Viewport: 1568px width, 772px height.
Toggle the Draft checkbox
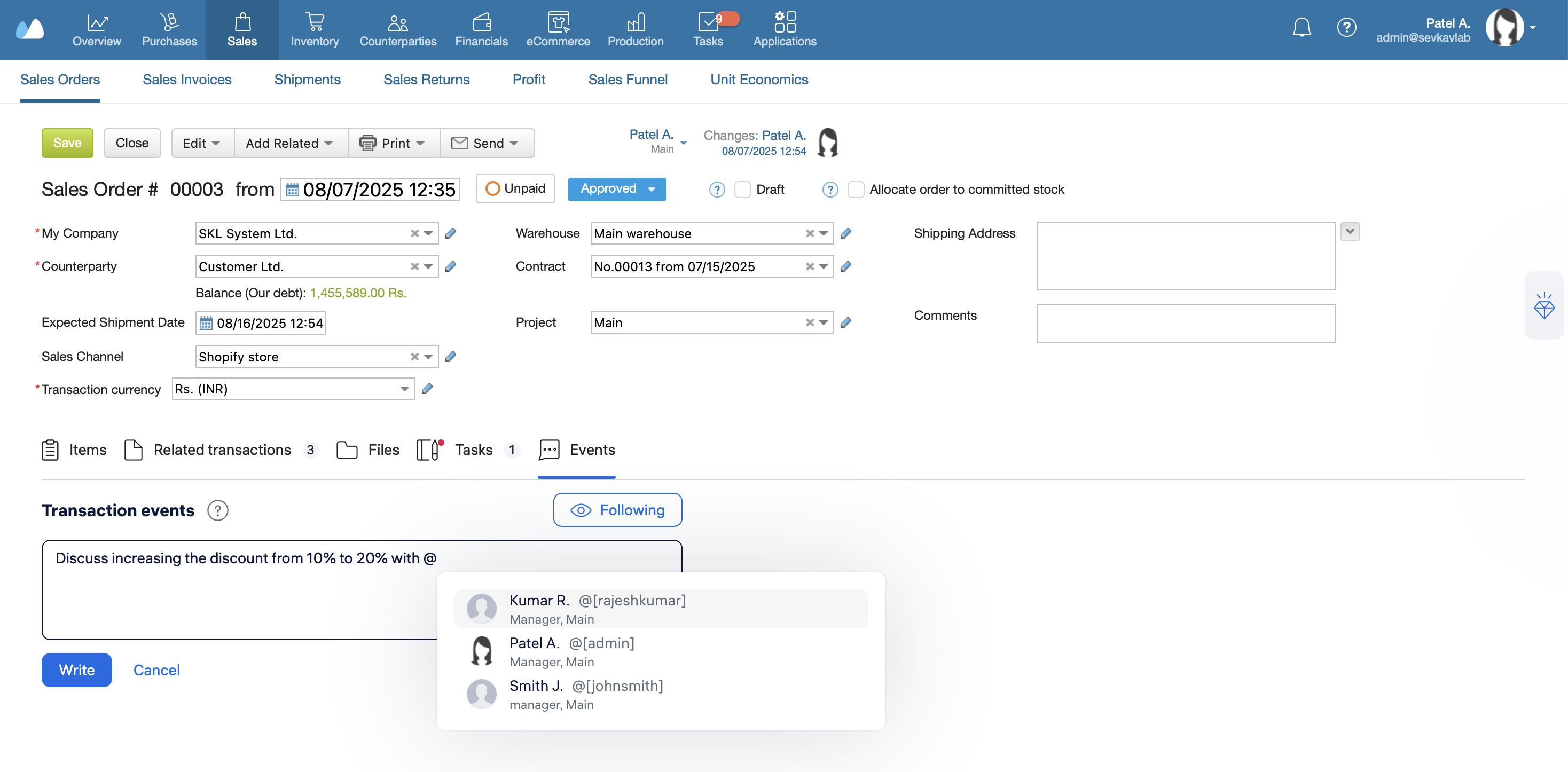coord(742,190)
